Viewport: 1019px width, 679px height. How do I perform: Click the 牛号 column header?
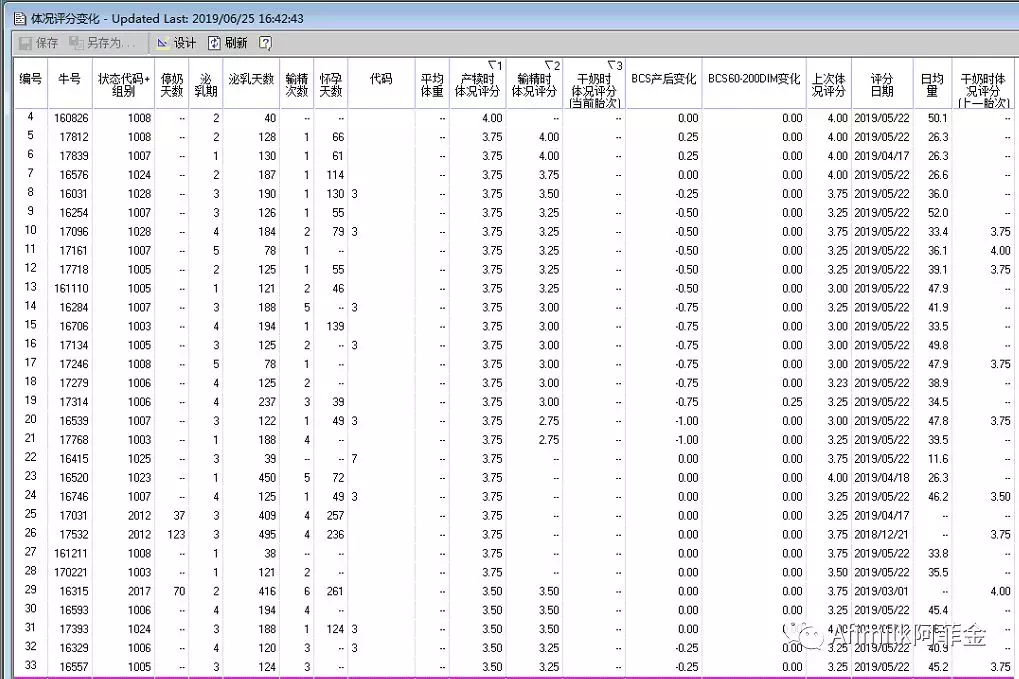70,84
